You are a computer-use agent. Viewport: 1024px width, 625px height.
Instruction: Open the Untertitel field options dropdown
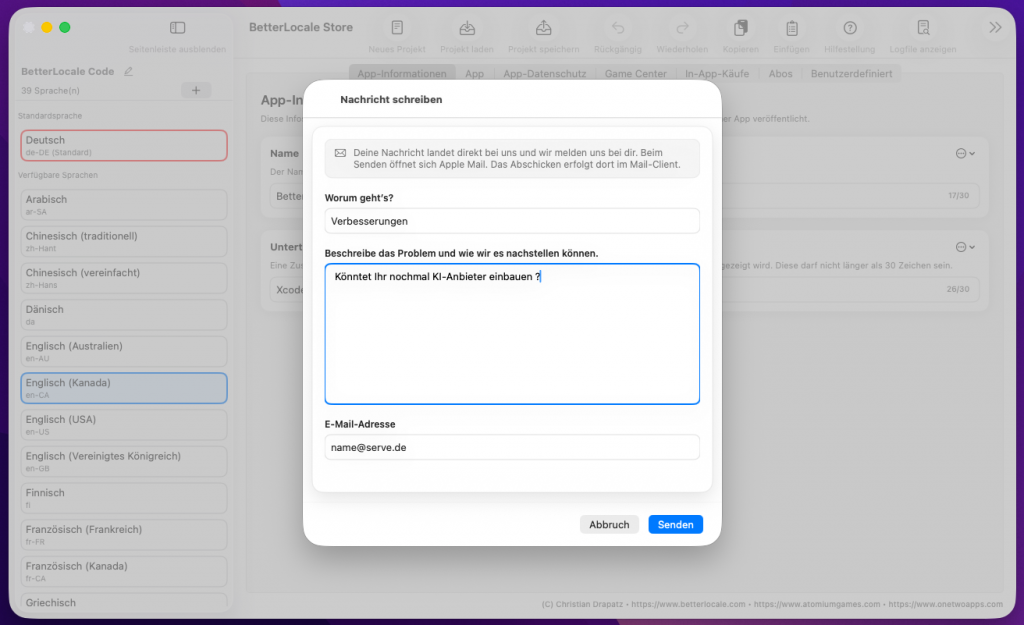(x=965, y=246)
